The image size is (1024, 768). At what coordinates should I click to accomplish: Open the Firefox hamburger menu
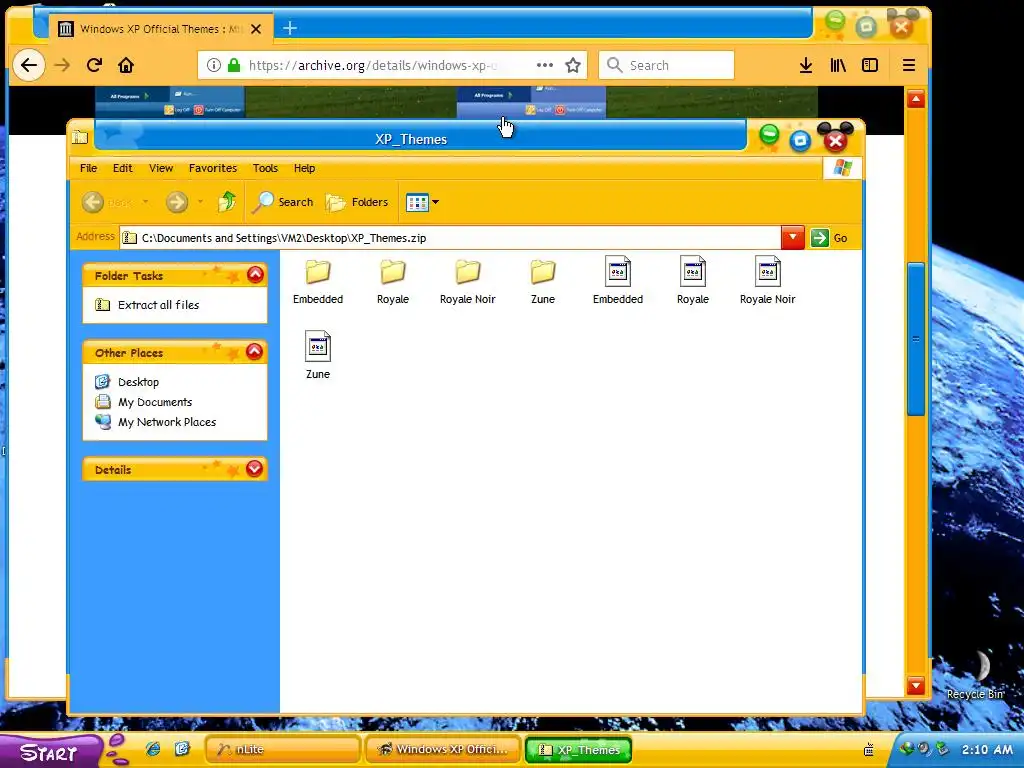[908, 65]
